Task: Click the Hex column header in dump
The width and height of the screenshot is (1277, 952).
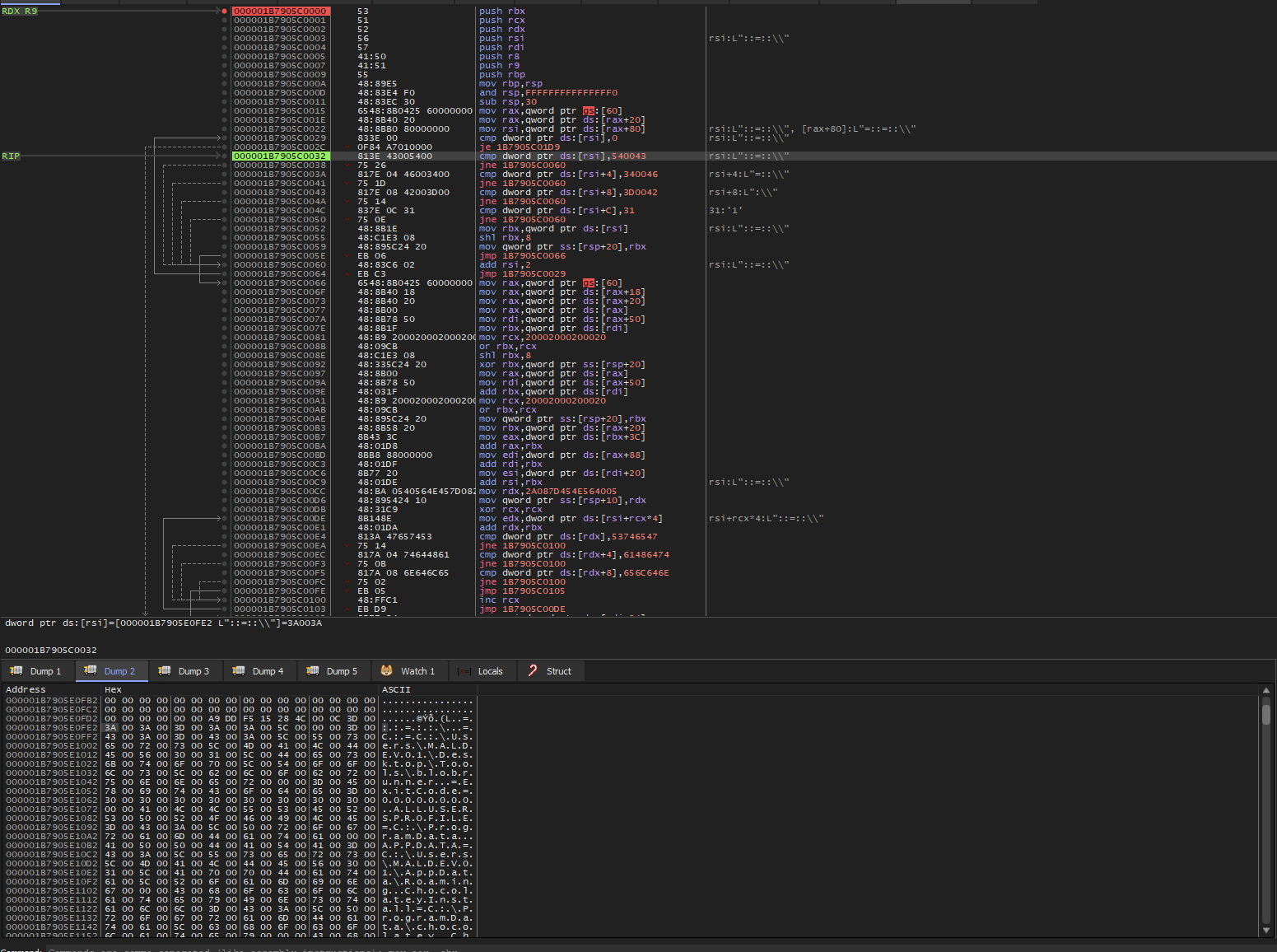Action: tap(113, 690)
